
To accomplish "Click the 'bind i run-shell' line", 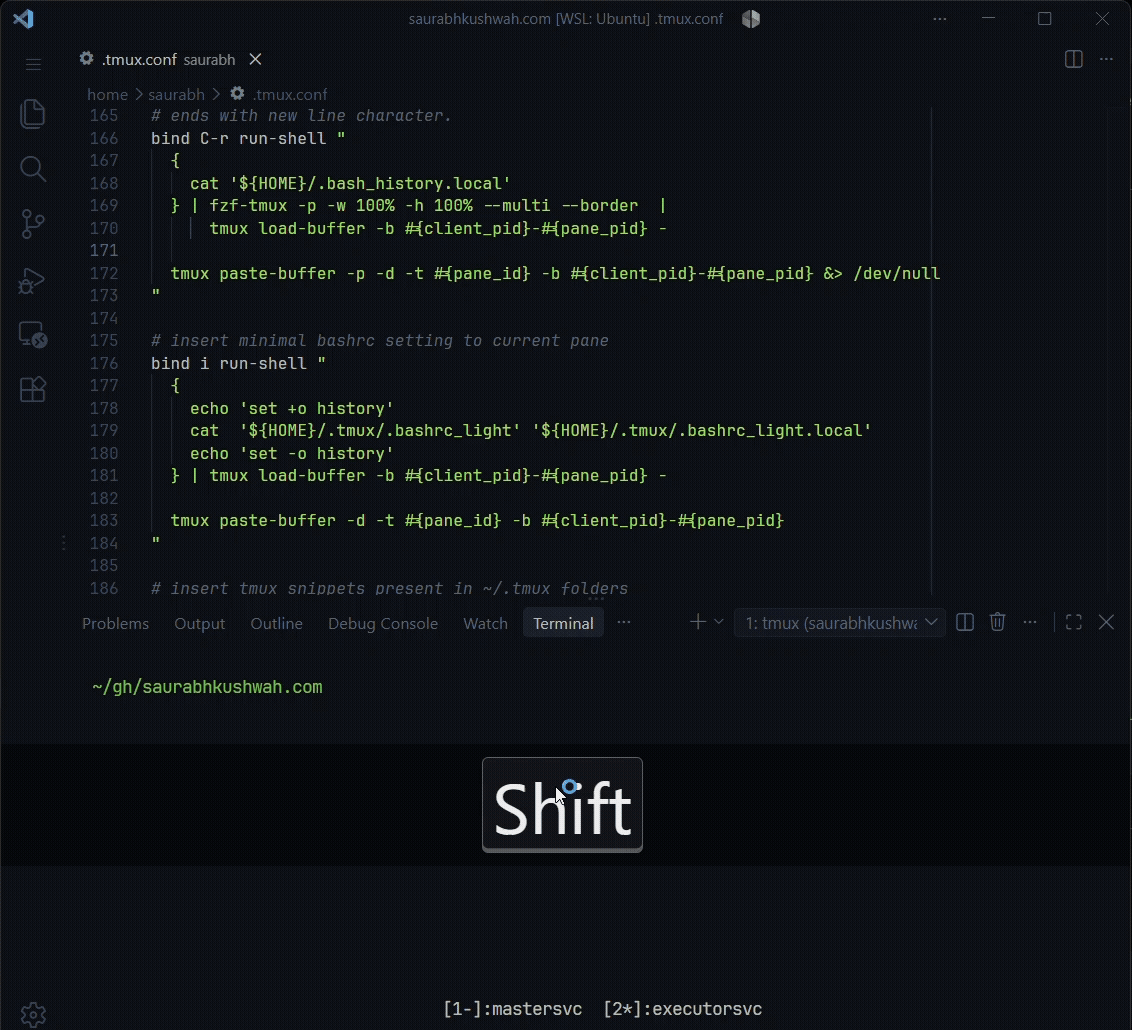I will coord(238,364).
